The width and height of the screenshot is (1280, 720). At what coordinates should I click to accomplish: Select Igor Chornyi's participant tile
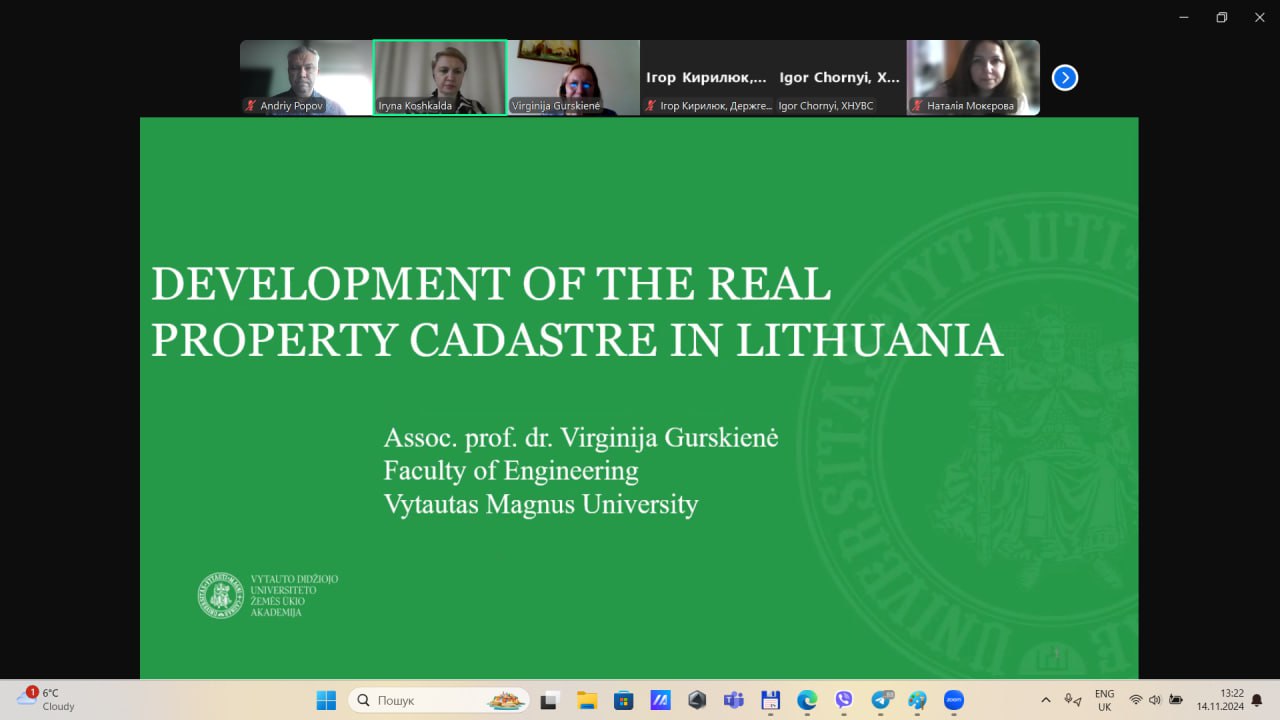pyautogui.click(x=840, y=77)
